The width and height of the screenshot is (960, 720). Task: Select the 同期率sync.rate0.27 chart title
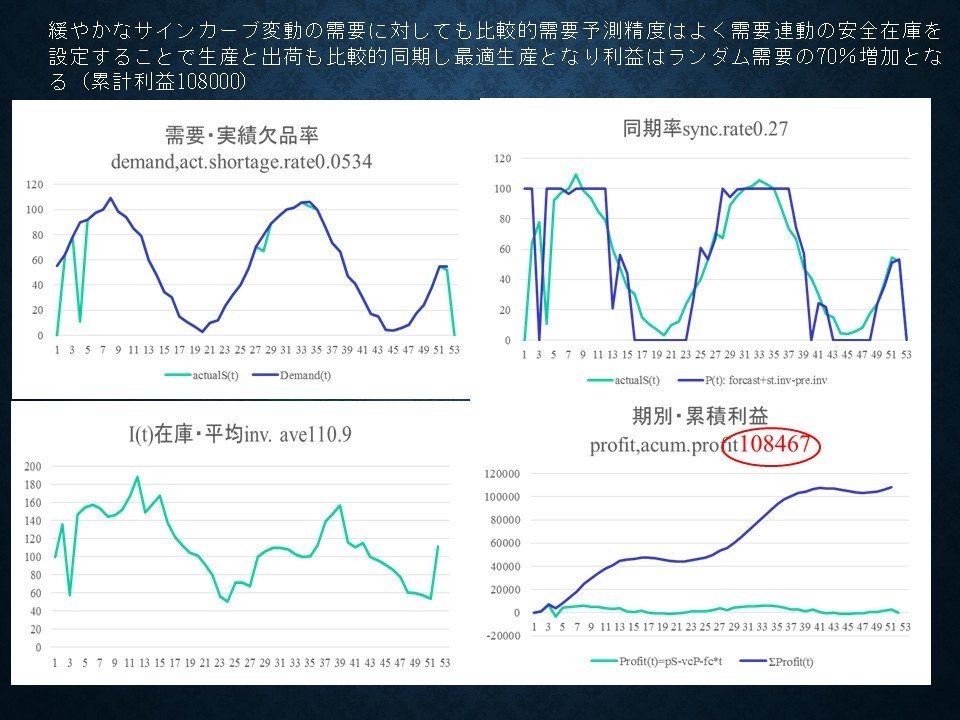click(705, 129)
